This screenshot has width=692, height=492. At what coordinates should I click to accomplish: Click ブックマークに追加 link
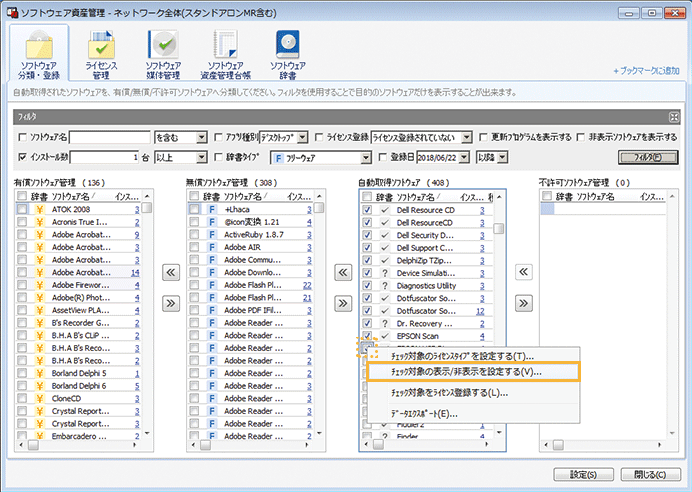coord(647,71)
